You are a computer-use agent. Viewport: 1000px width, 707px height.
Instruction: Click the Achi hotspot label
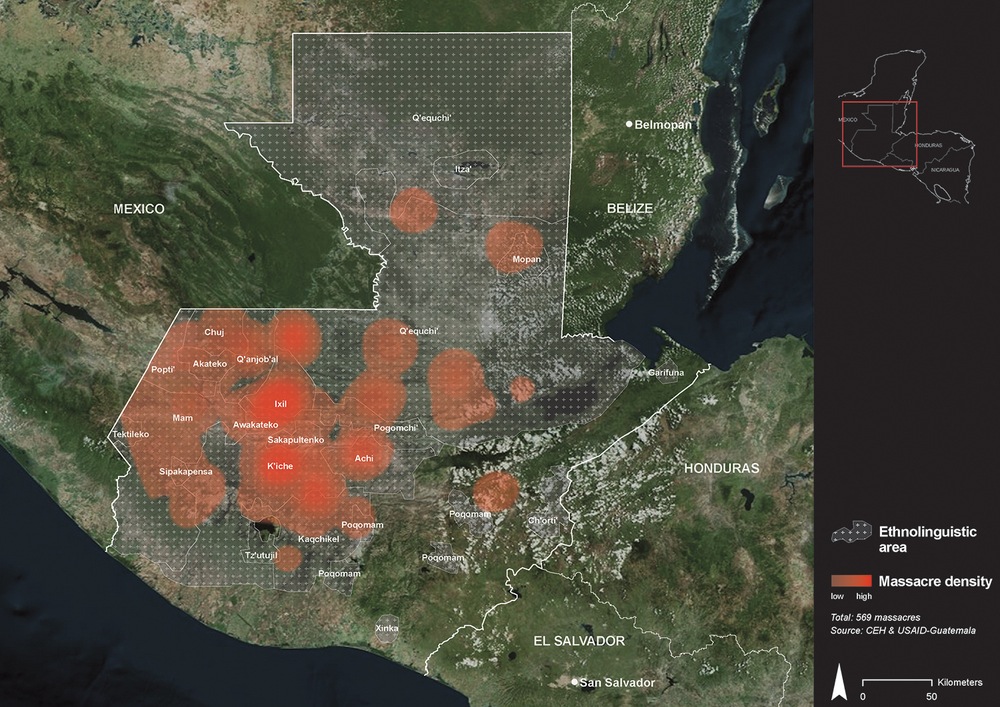364,458
